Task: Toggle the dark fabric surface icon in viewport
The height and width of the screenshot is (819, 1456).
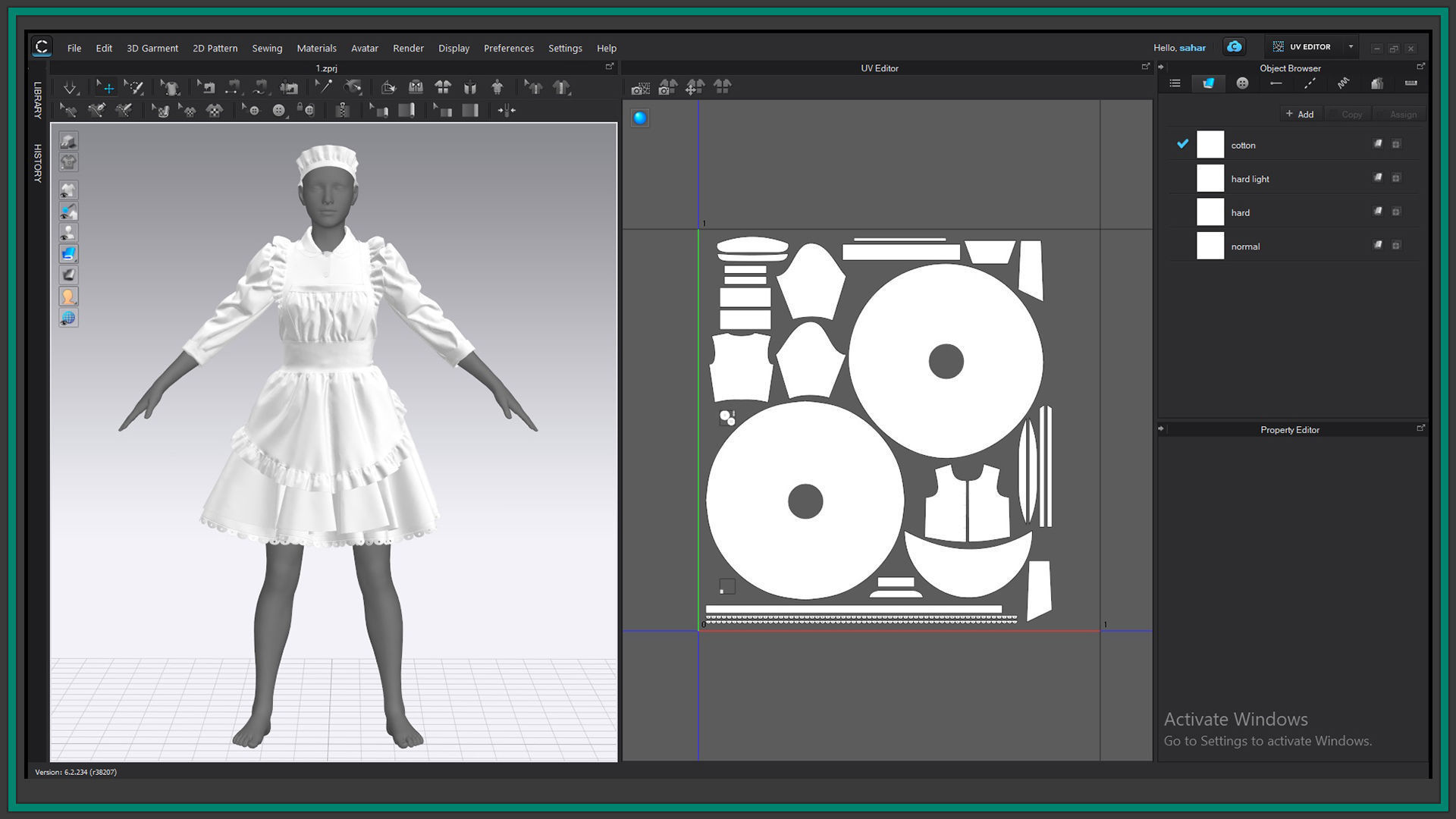Action: point(68,275)
